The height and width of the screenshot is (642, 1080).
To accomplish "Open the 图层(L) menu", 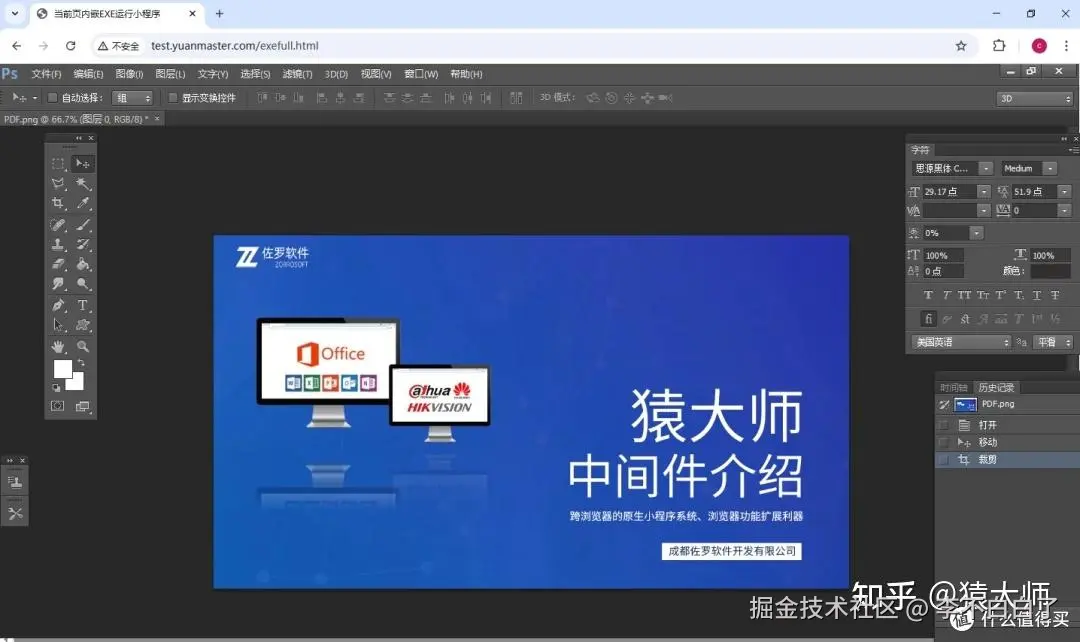I will 170,74.
